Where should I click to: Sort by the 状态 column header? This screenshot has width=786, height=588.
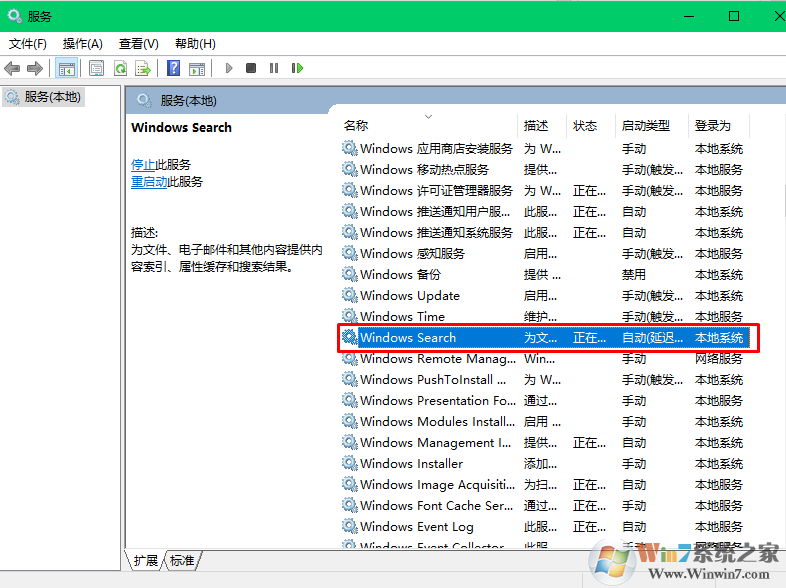coord(585,125)
